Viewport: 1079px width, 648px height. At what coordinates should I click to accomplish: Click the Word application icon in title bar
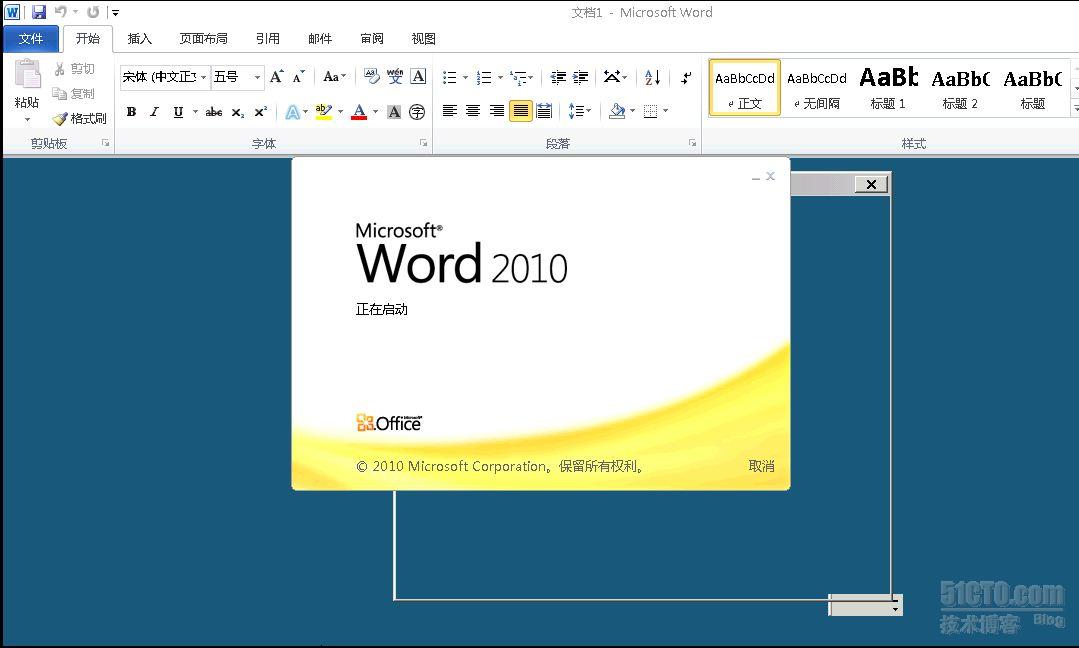pos(12,12)
